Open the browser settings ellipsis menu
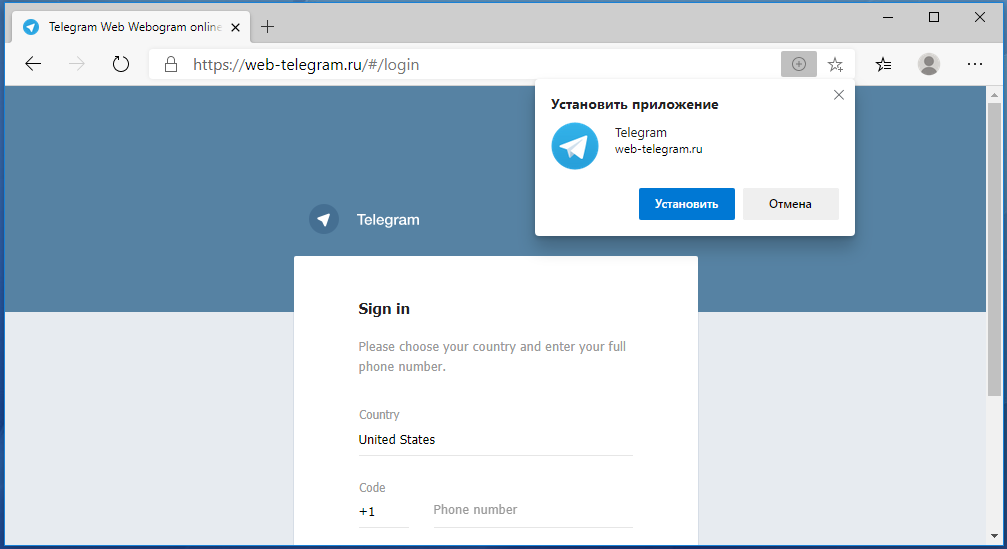This screenshot has height=549, width=1007. 975,64
